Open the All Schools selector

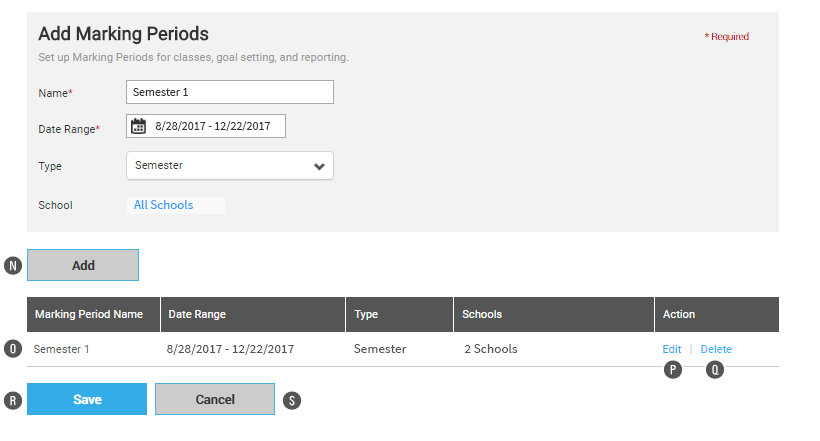pos(176,205)
